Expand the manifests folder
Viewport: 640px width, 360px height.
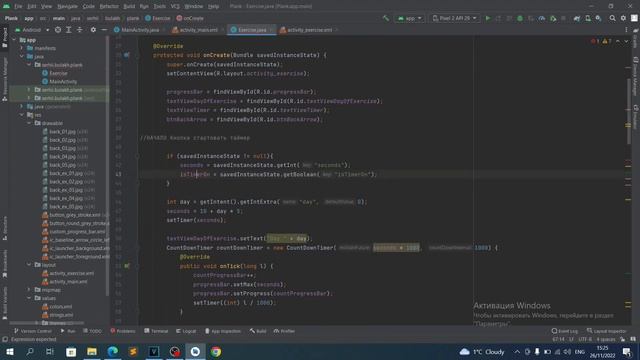pos(22,48)
